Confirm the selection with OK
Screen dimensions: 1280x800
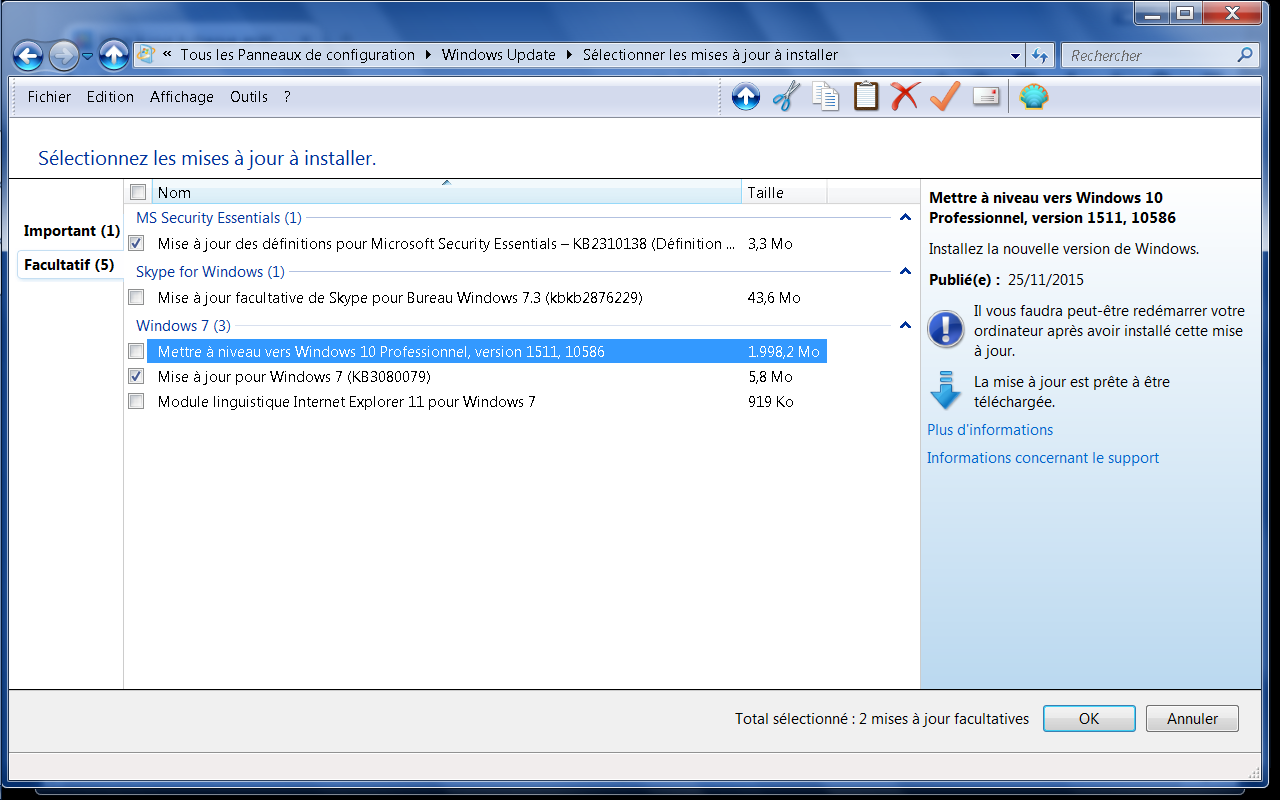pos(1089,718)
